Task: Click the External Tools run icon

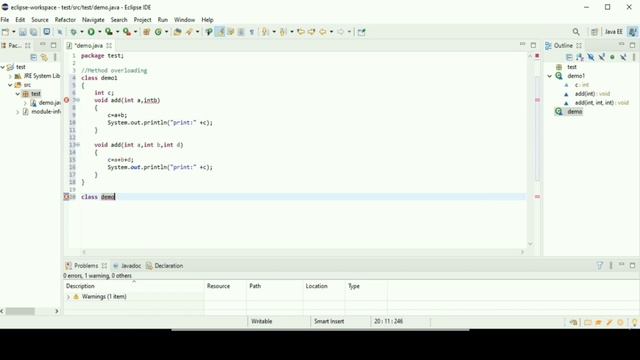Action: coord(127,32)
